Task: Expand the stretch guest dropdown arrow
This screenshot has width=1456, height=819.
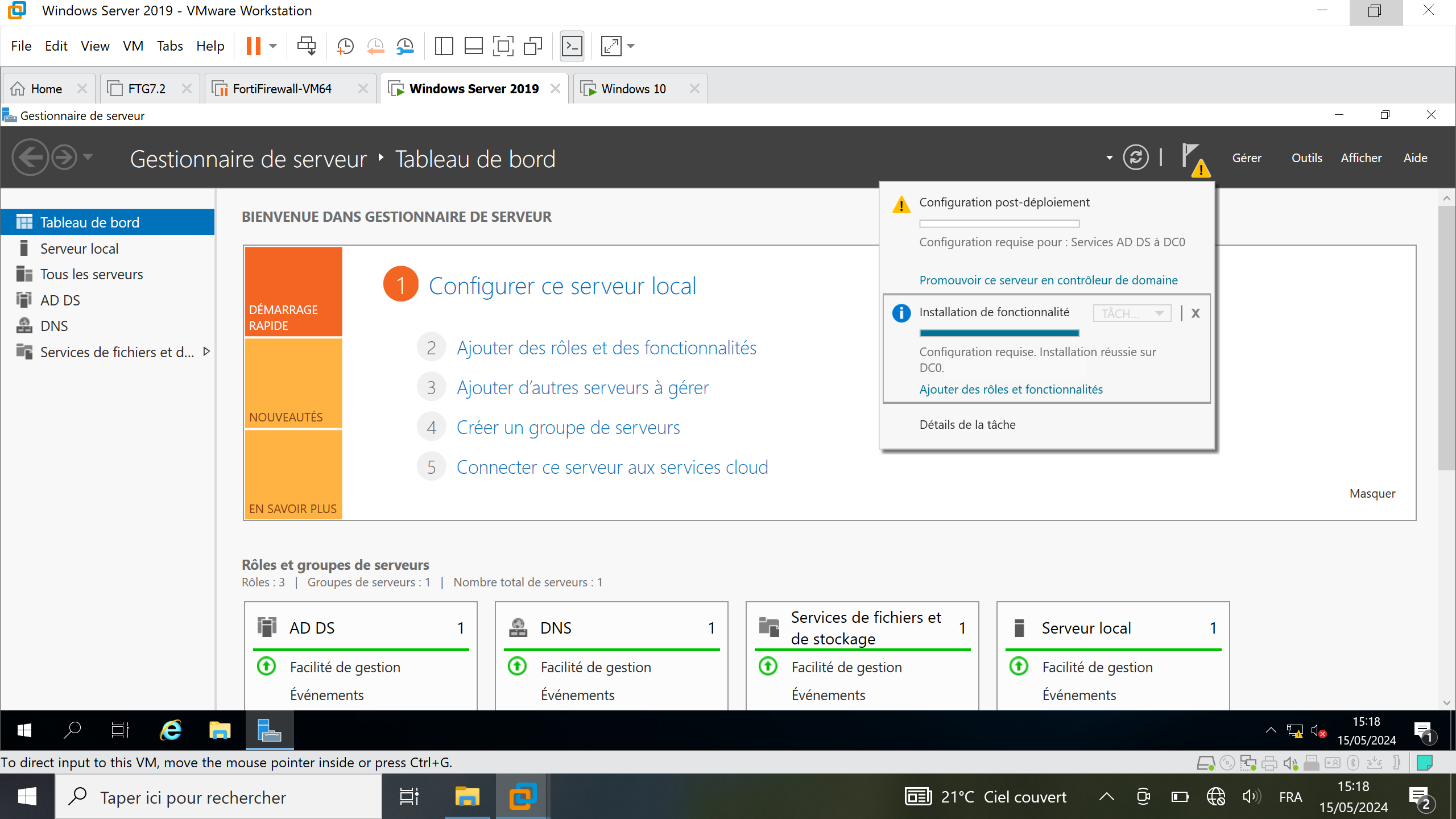Action: click(631, 46)
